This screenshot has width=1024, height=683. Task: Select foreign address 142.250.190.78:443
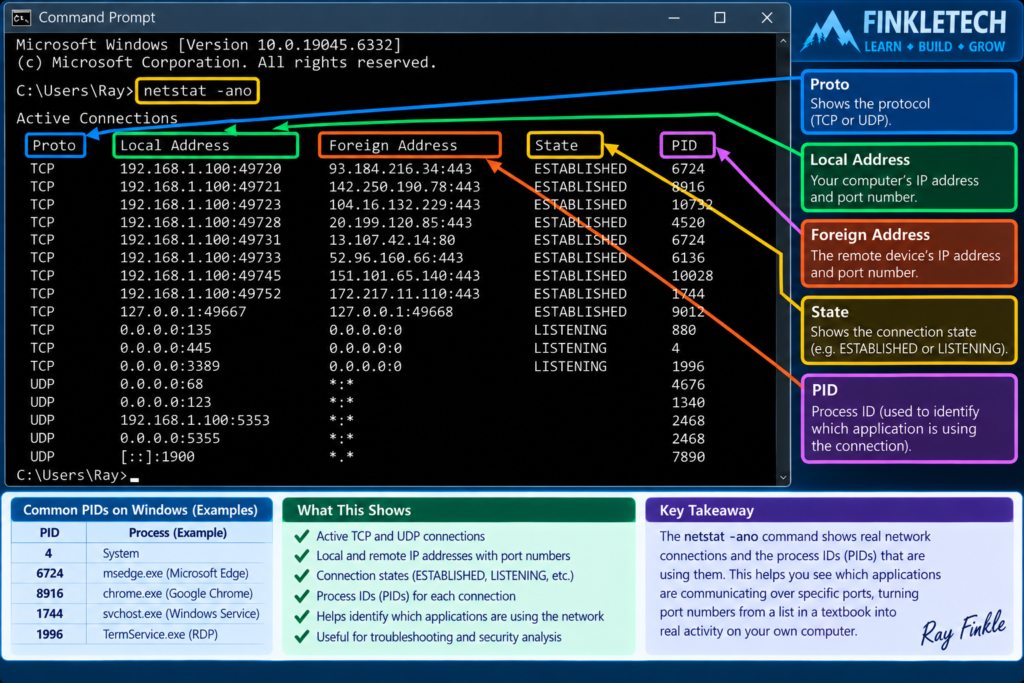[404, 187]
